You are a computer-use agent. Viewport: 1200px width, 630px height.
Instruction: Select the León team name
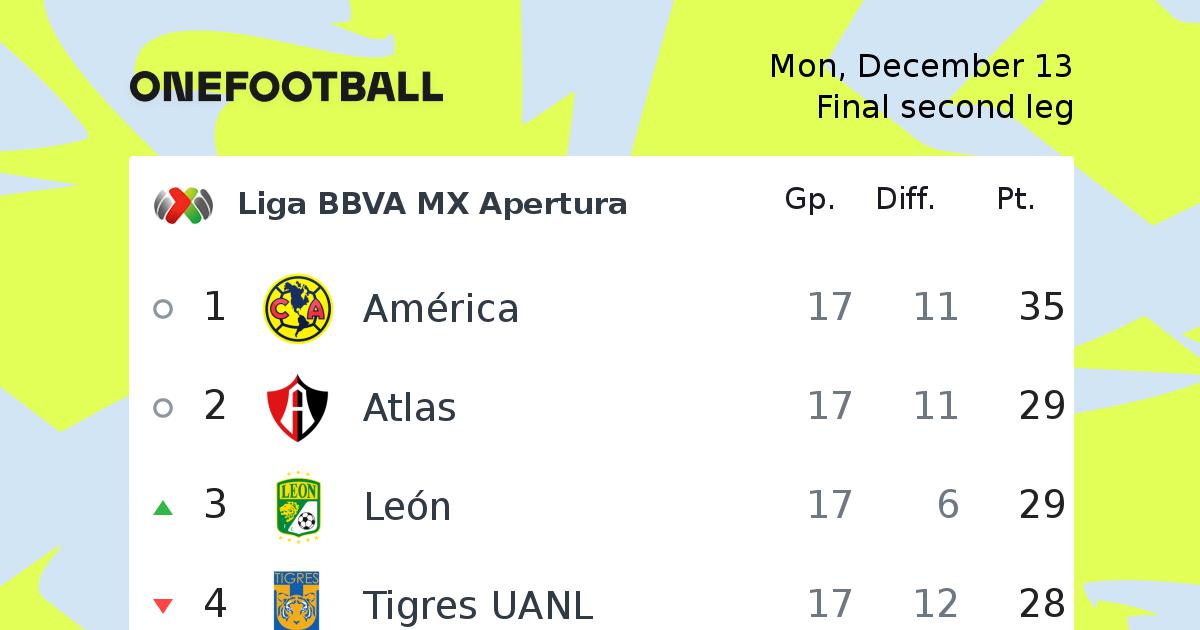pyautogui.click(x=407, y=506)
